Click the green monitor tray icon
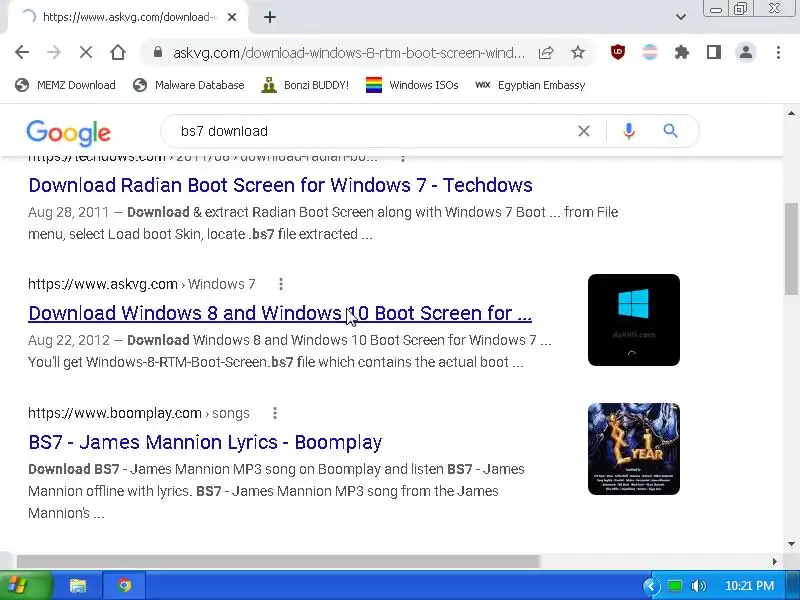The image size is (800, 600). coord(675,586)
